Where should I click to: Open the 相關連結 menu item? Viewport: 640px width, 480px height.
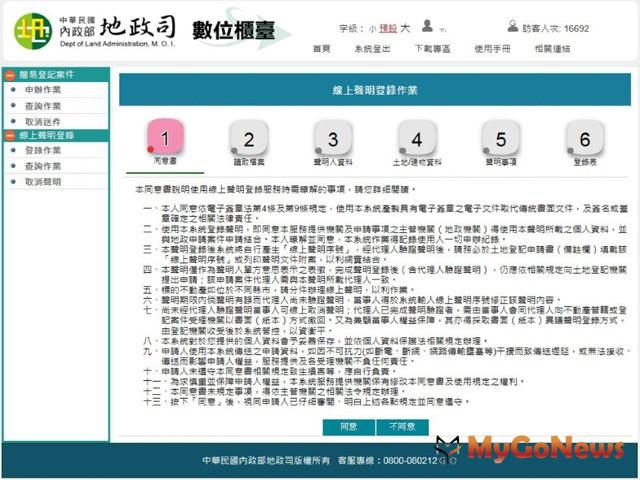coord(552,49)
